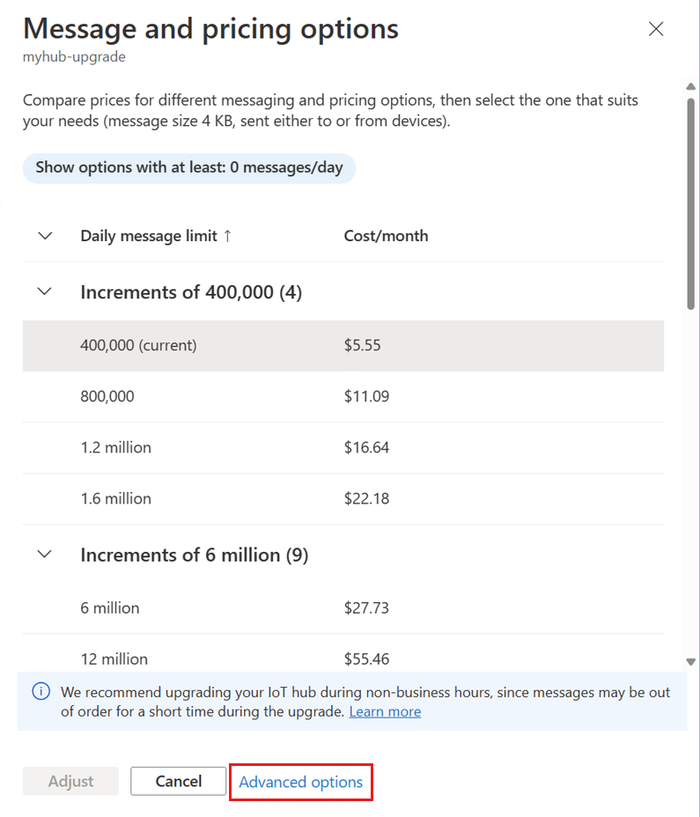
Task: Click the info icon in the upgrade notice
Action: point(41,691)
